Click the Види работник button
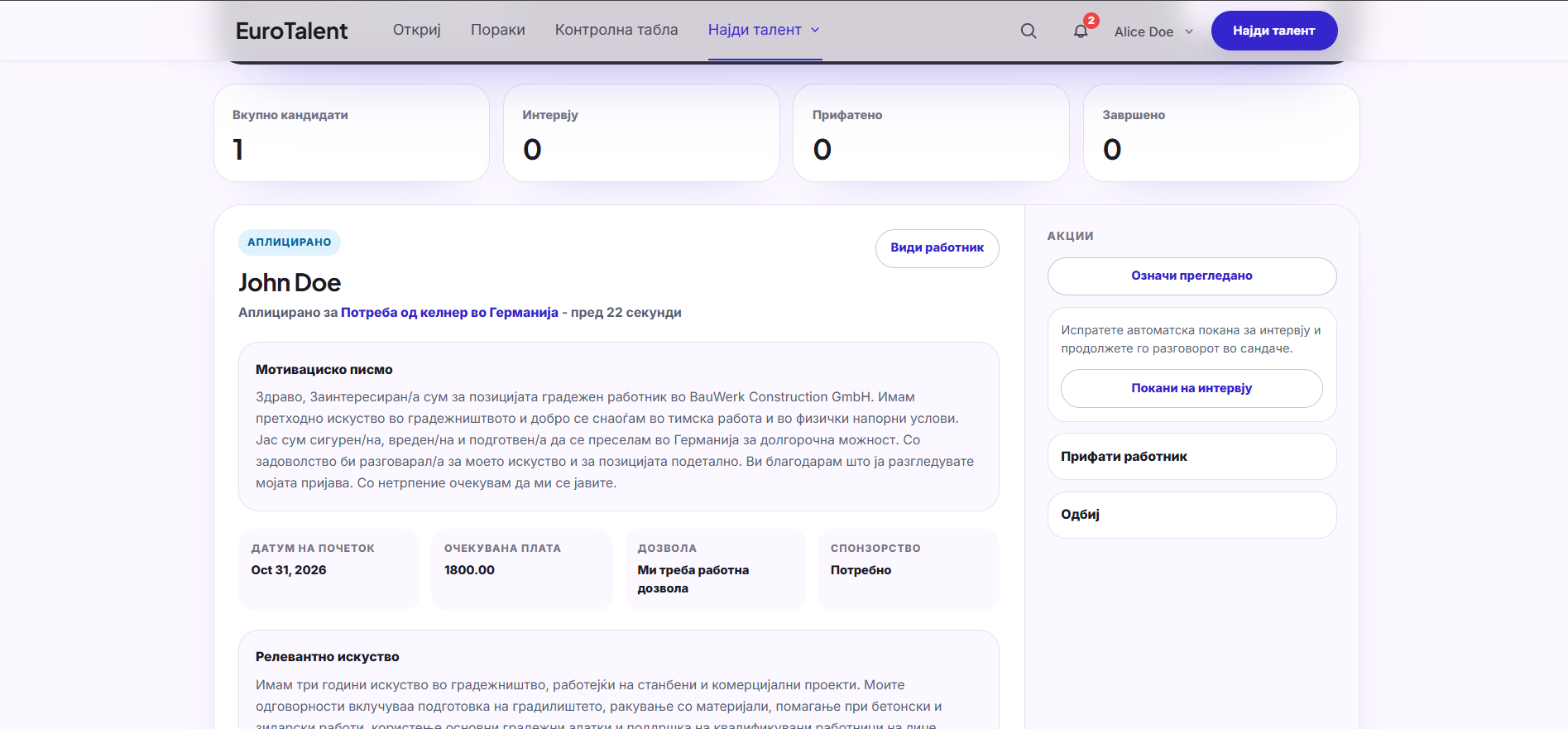The image size is (1568, 729). coord(937,248)
